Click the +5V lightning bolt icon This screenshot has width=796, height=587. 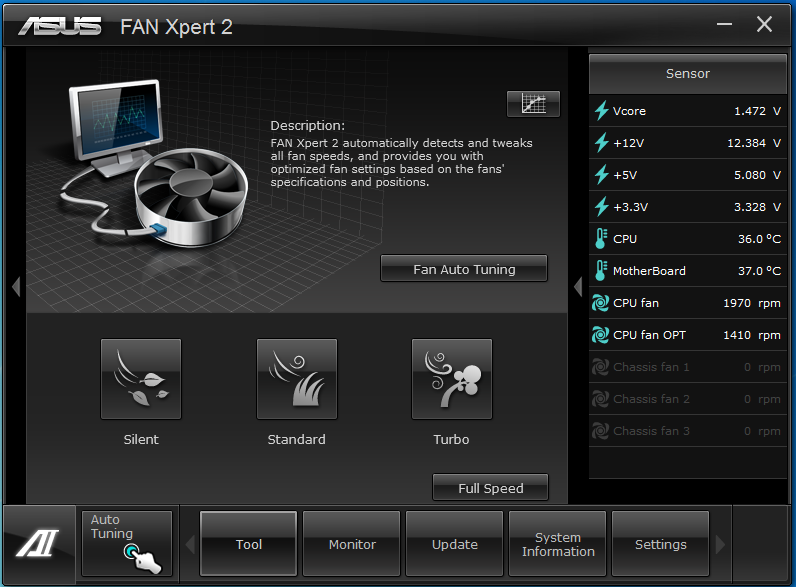[x=602, y=175]
